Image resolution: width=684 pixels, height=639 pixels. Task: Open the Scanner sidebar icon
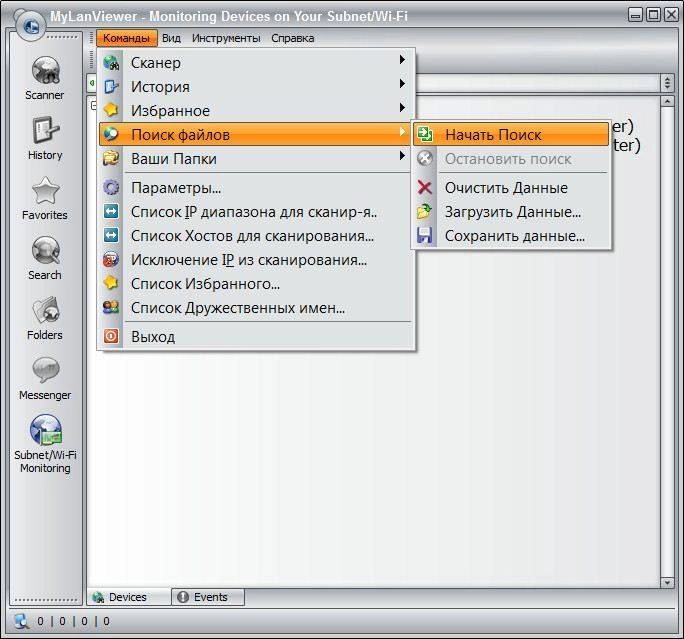(x=45, y=70)
